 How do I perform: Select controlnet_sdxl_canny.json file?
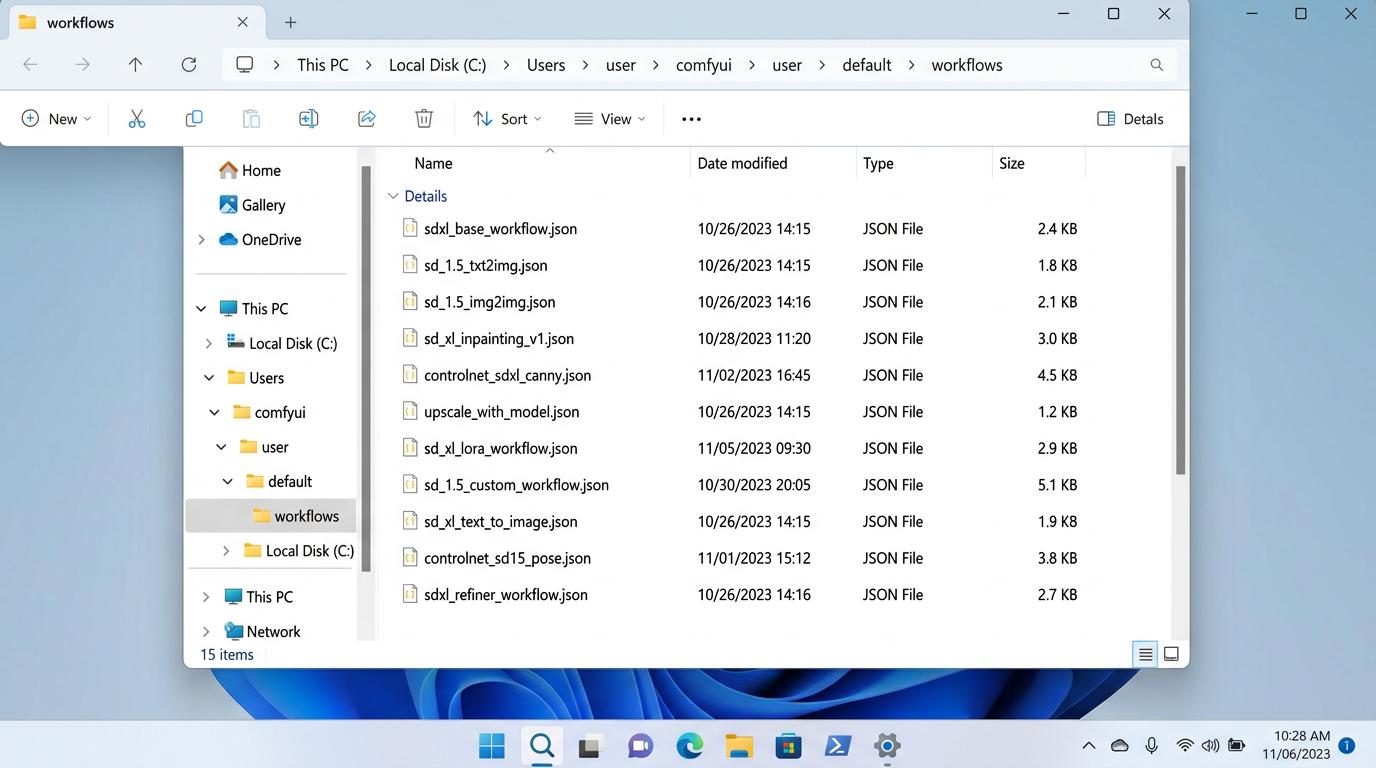pos(507,376)
